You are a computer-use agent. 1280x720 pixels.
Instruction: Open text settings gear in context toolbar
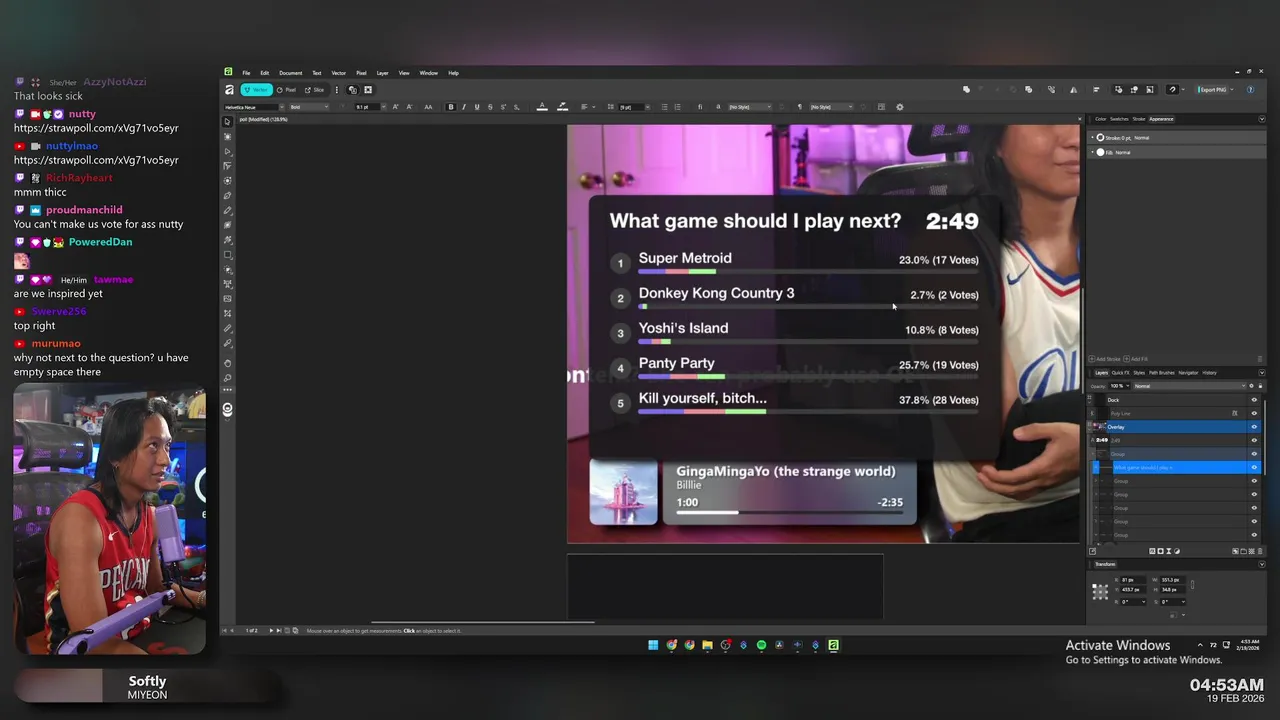[900, 107]
